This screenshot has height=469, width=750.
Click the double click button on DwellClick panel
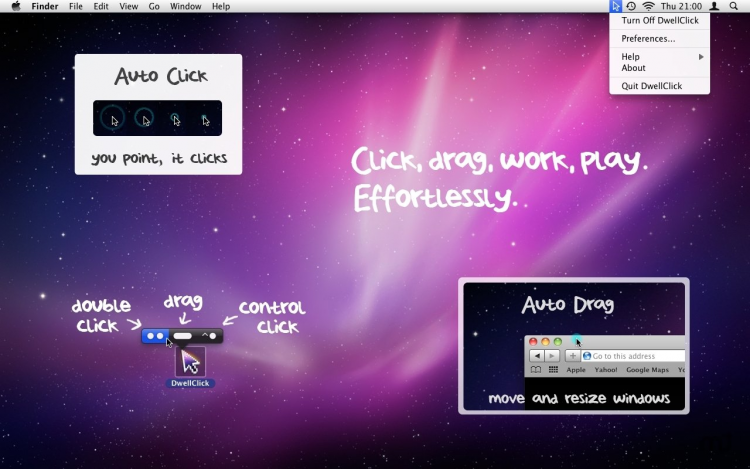pos(155,336)
